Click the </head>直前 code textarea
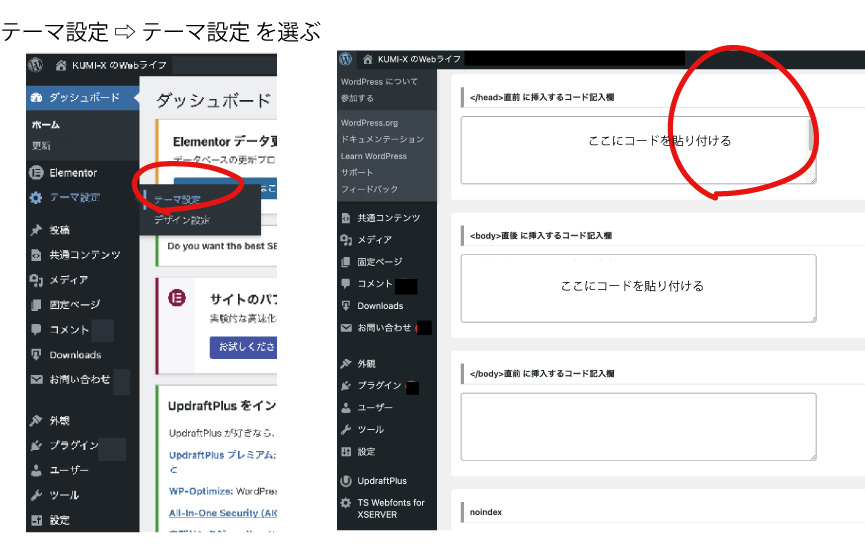 tap(638, 150)
